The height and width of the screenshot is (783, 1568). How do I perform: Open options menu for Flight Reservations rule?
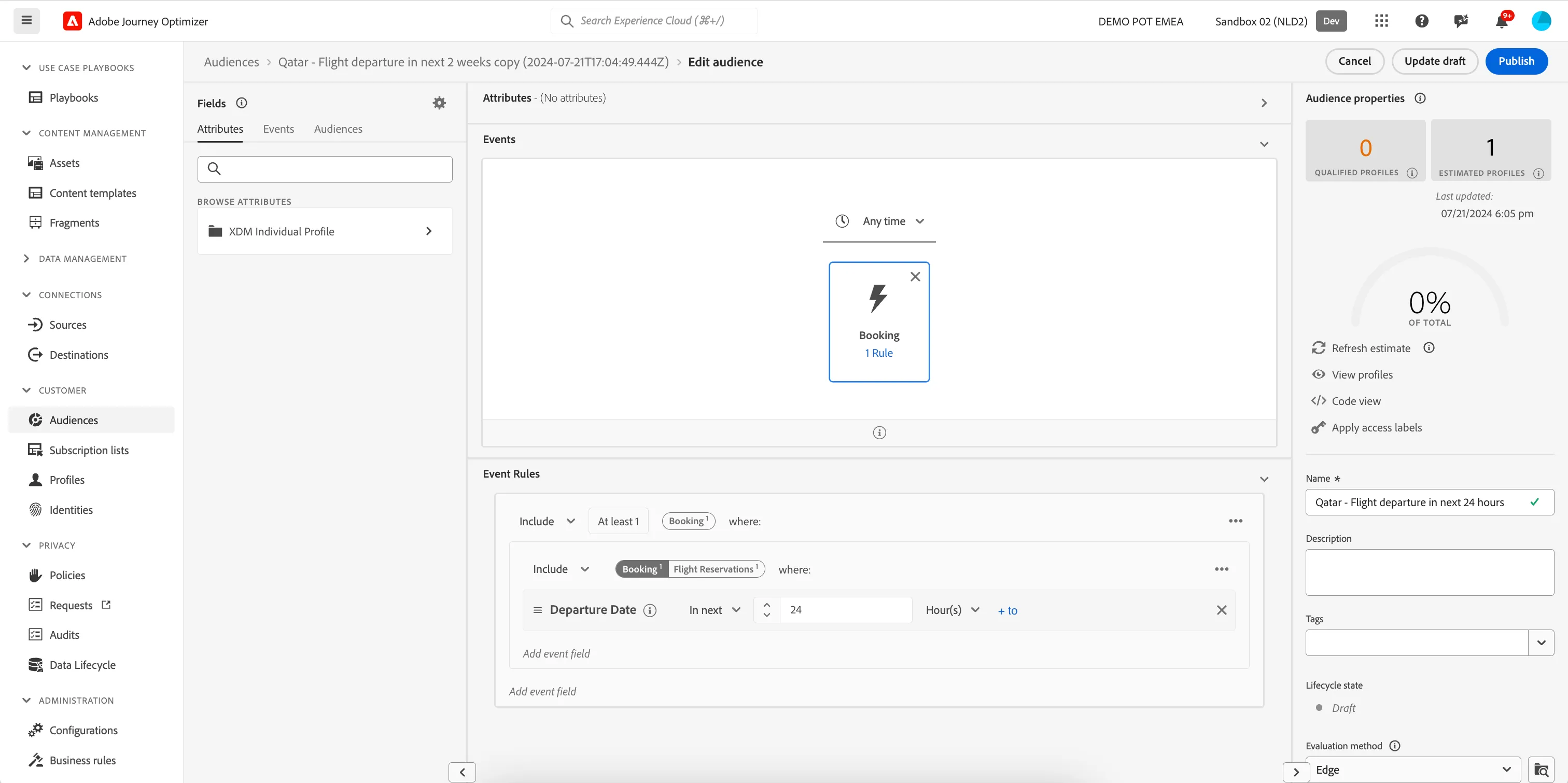tap(1221, 569)
